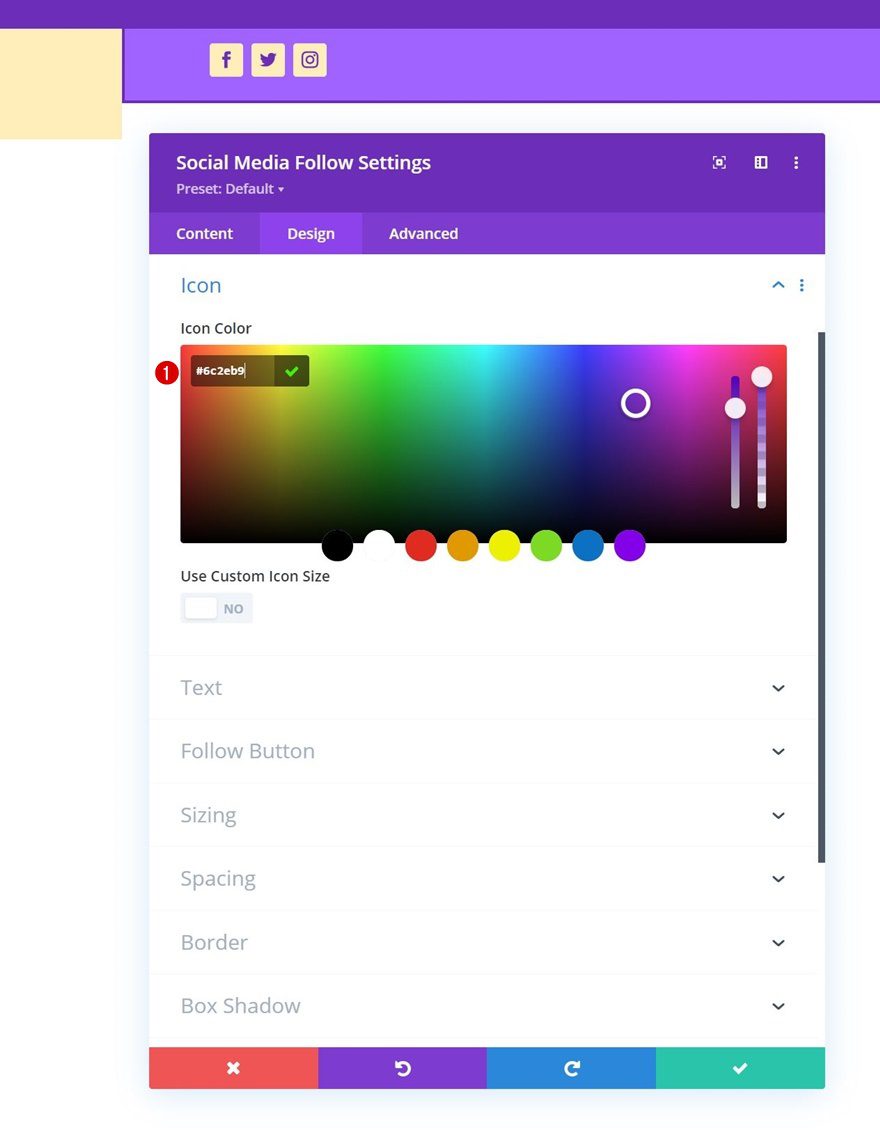The width and height of the screenshot is (880, 1132).
Task: Click the Twitter icon in the header
Action: tap(268, 60)
